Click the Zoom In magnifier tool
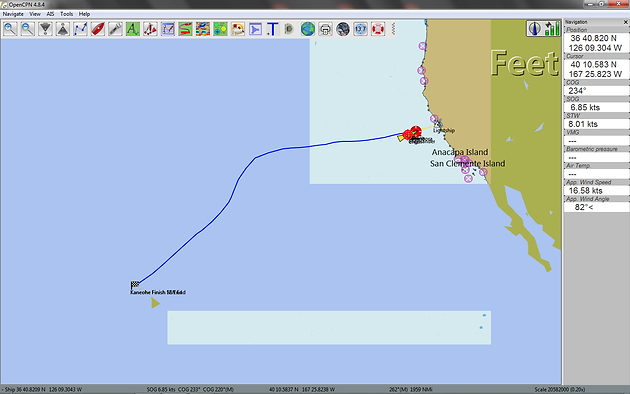The width and height of the screenshot is (630, 394). pos(10,29)
